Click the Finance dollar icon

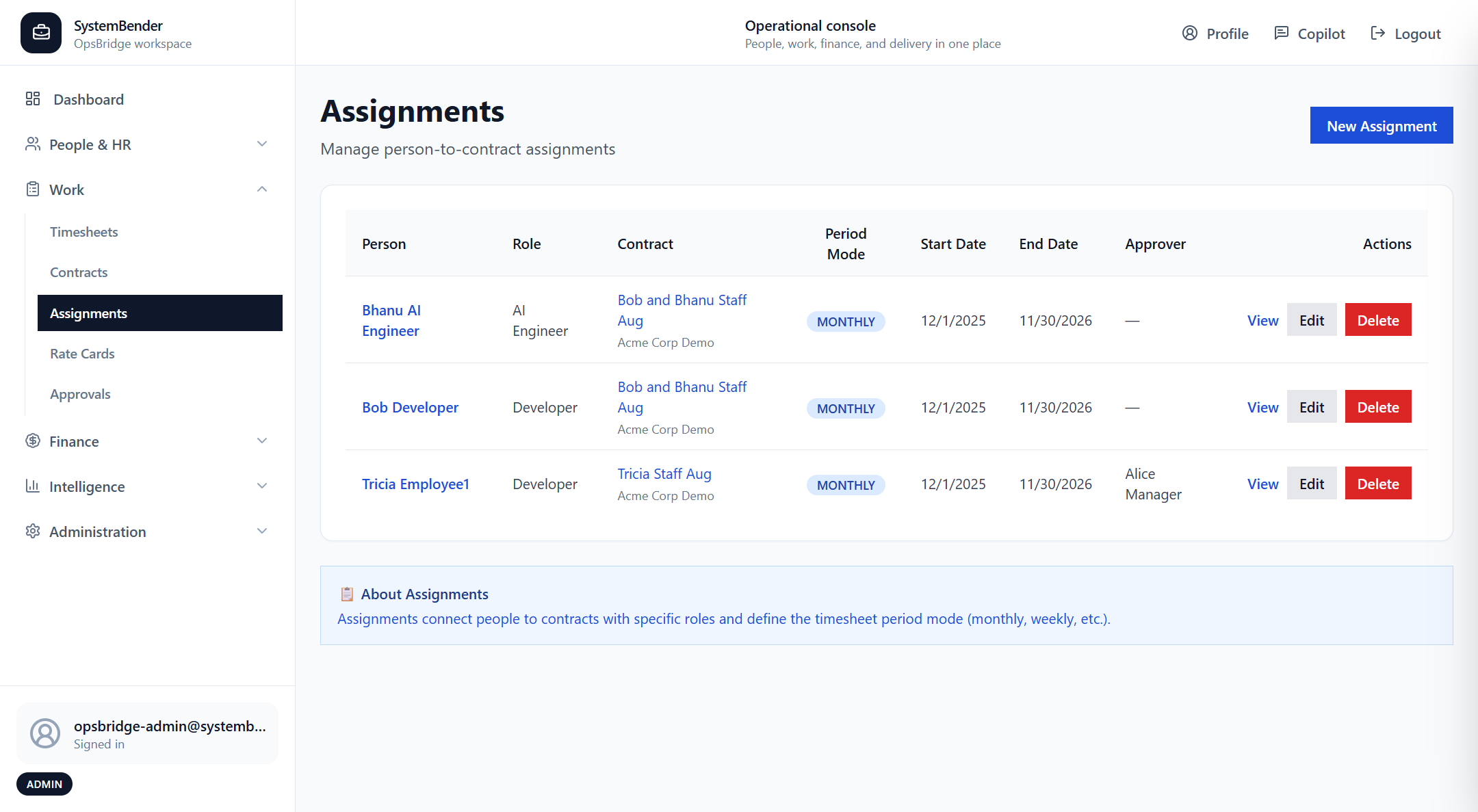point(33,441)
